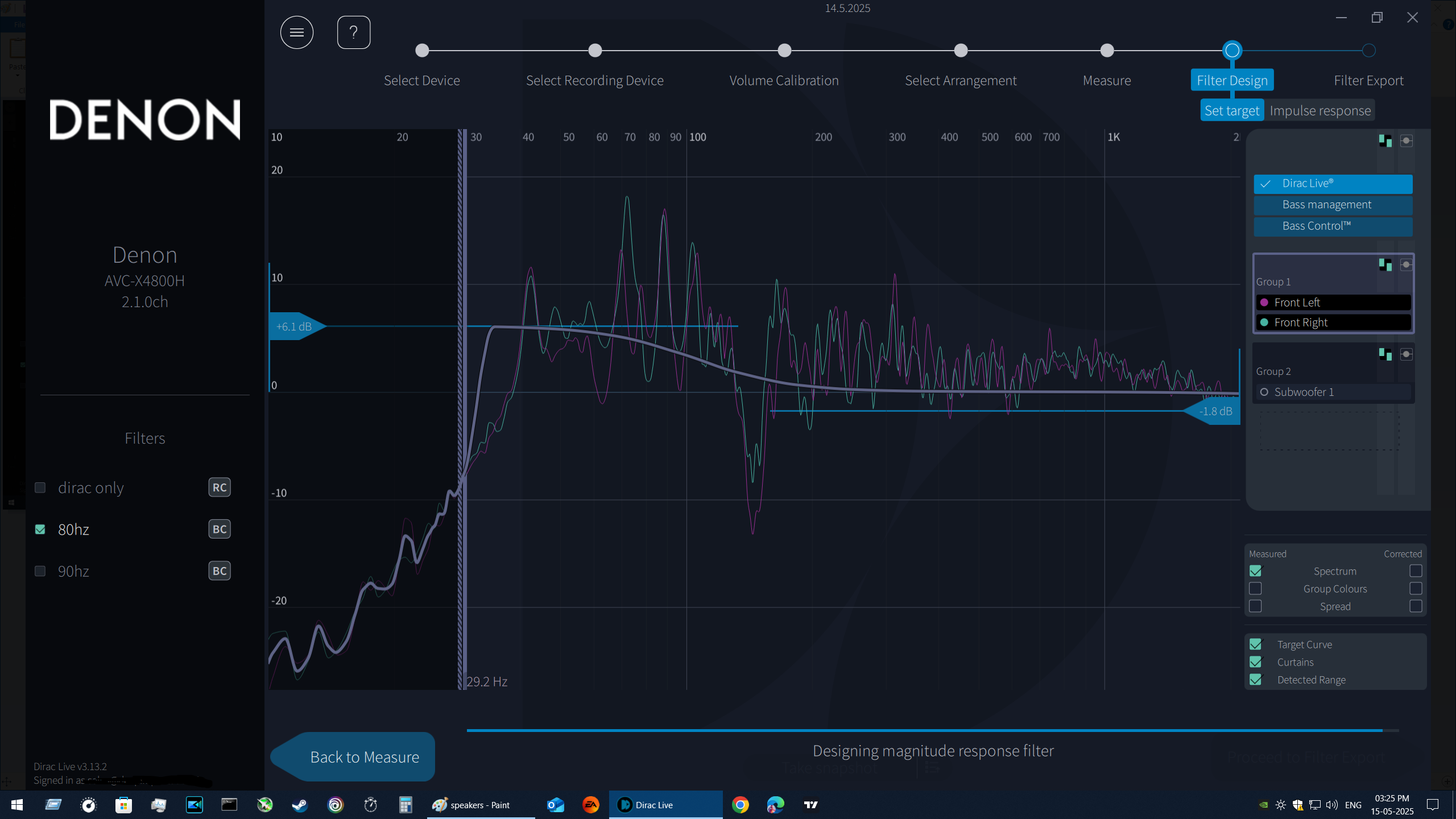Image resolution: width=1456 pixels, height=819 pixels.
Task: Click the top panel overlay squares icon
Action: tap(1385, 140)
